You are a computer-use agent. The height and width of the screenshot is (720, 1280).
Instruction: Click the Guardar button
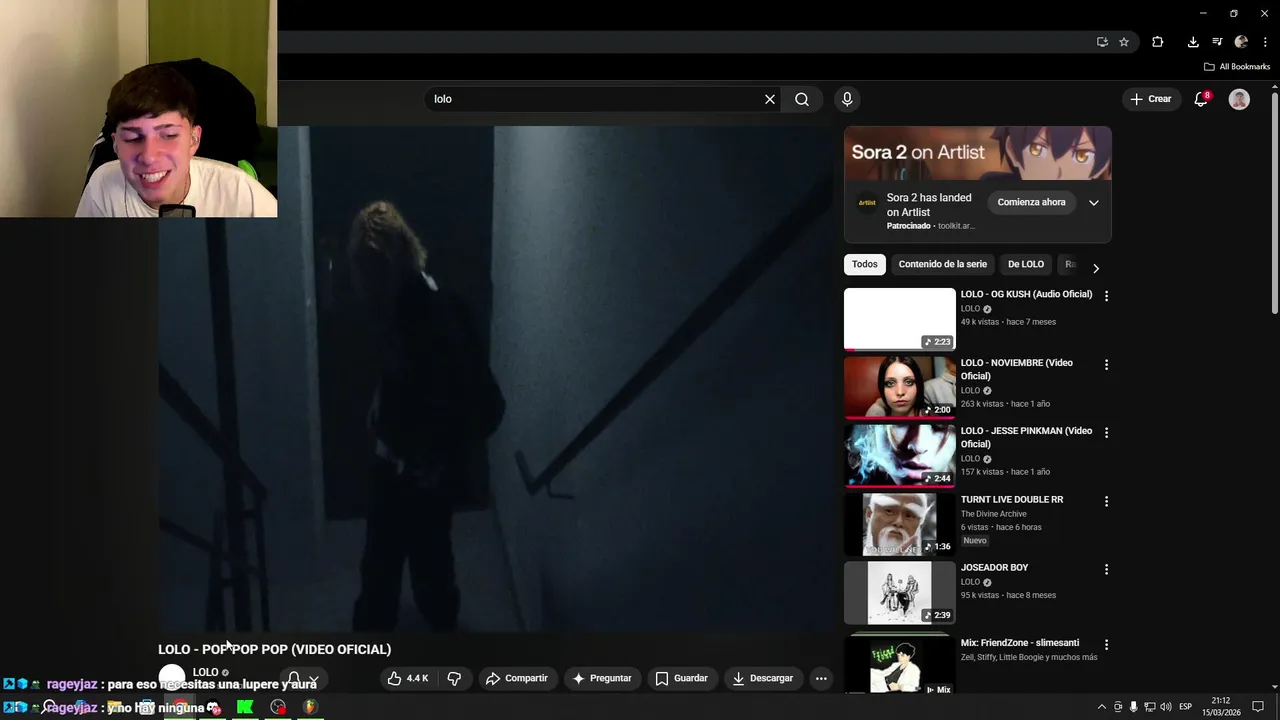[x=681, y=678]
